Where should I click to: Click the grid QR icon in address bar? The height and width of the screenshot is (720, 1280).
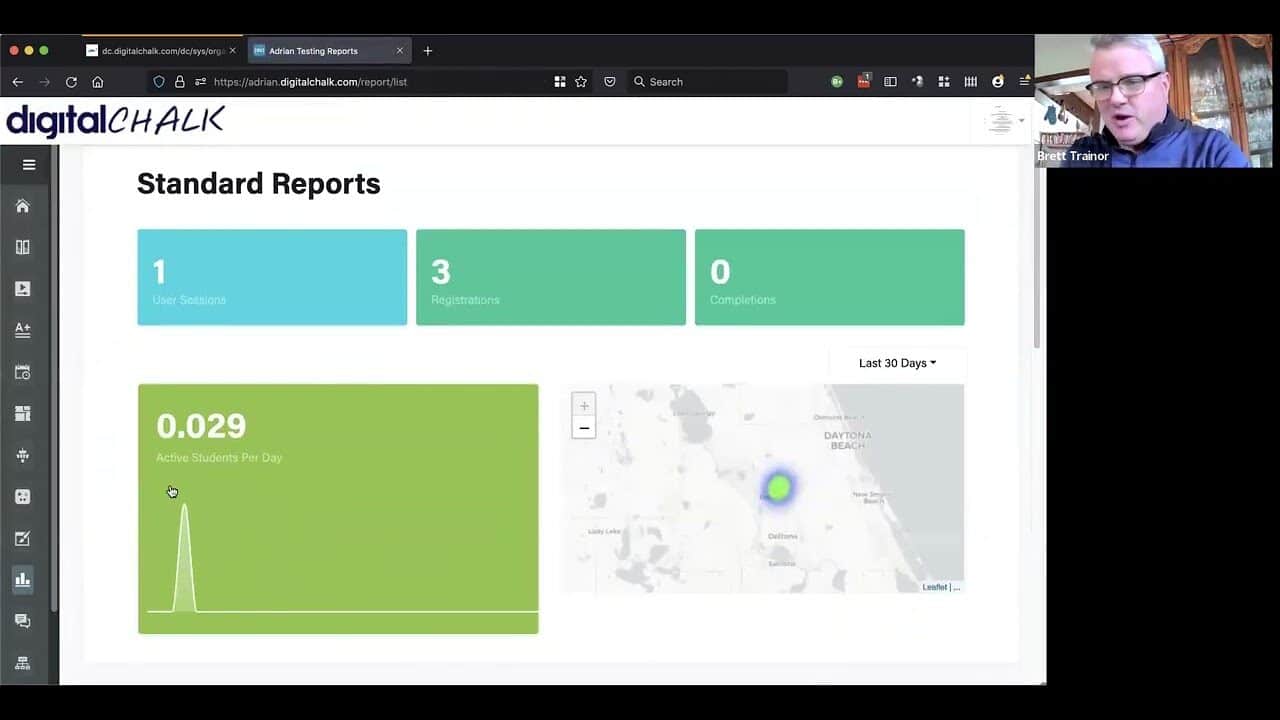(560, 82)
